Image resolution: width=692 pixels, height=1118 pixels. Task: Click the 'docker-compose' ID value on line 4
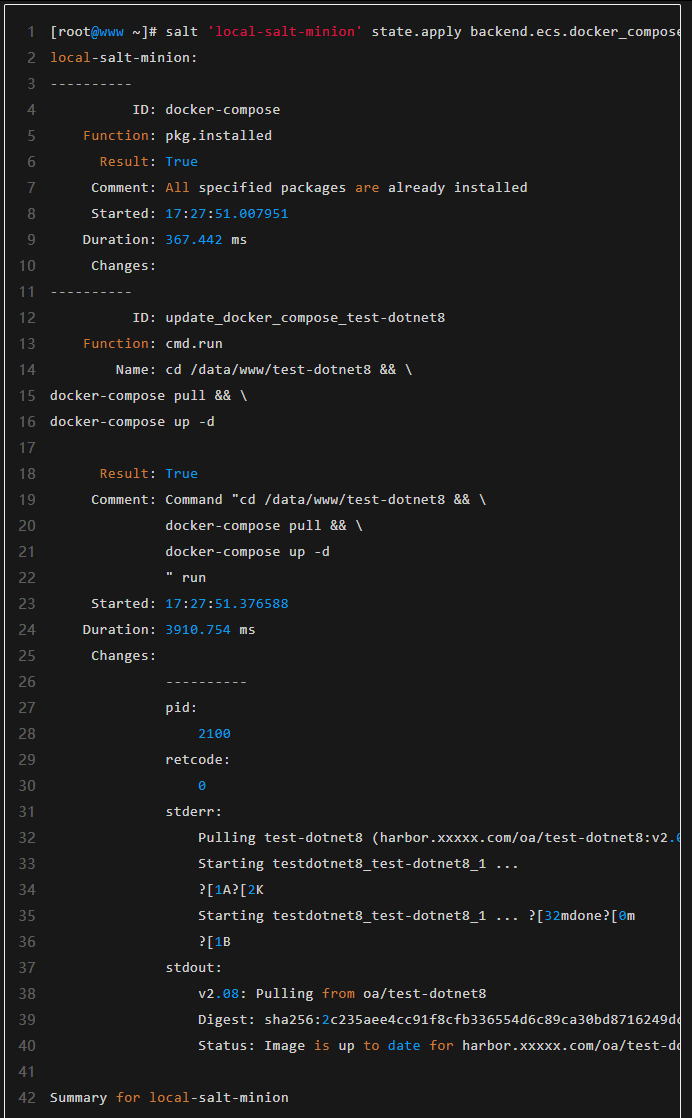222,110
